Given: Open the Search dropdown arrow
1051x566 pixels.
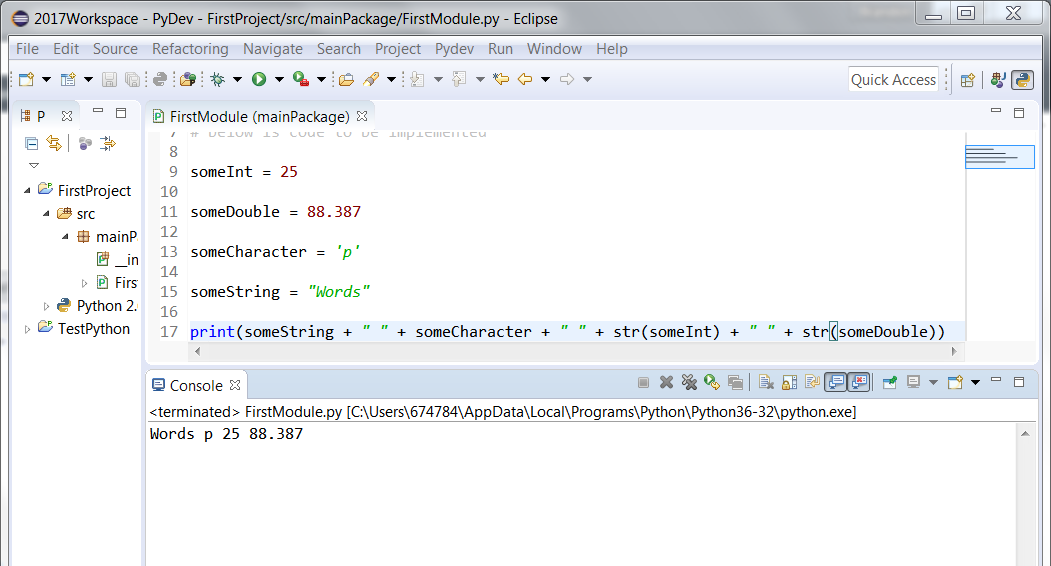Looking at the screenshot, I should coord(391,79).
